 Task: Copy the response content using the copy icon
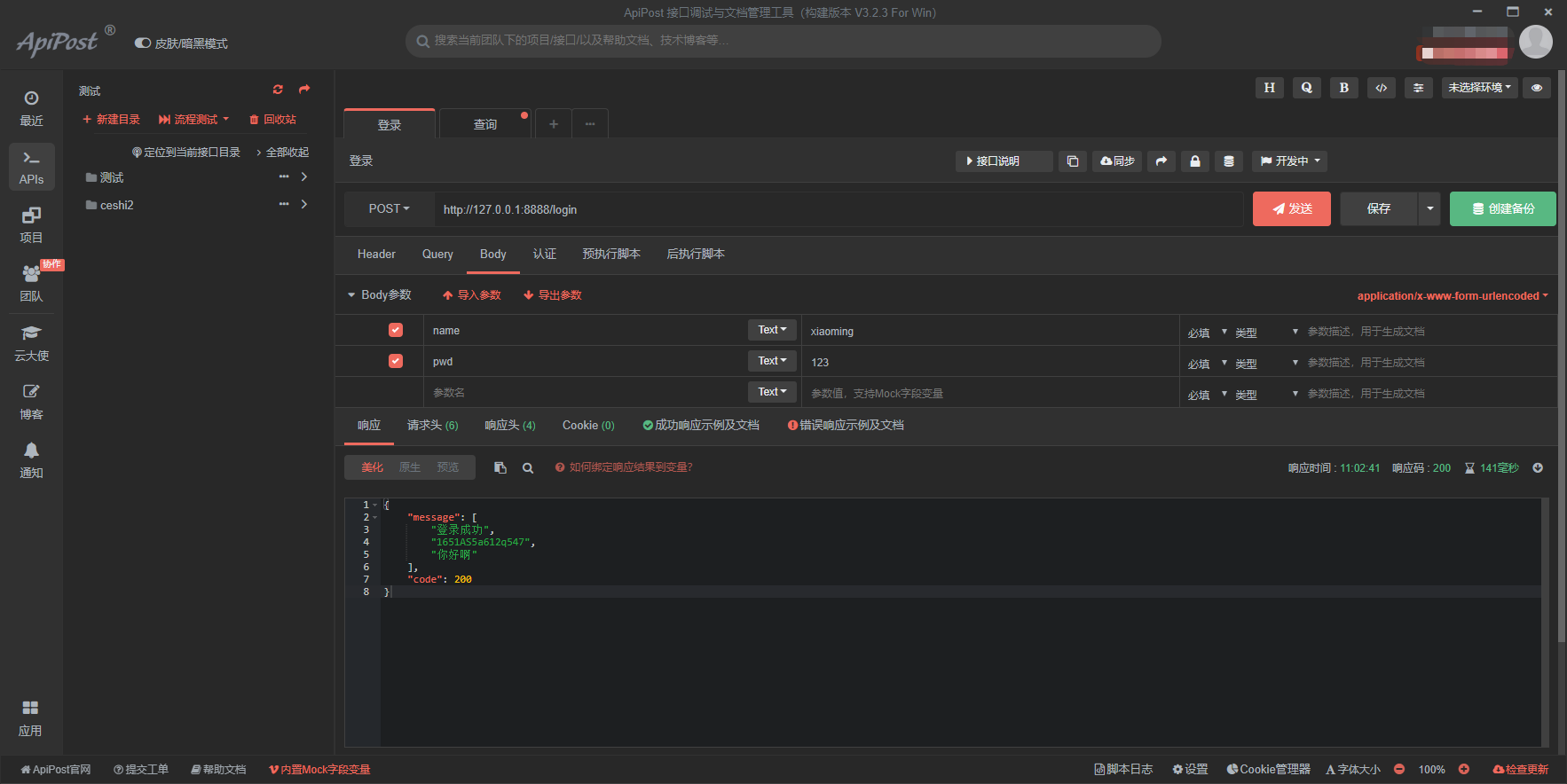[x=500, y=468]
